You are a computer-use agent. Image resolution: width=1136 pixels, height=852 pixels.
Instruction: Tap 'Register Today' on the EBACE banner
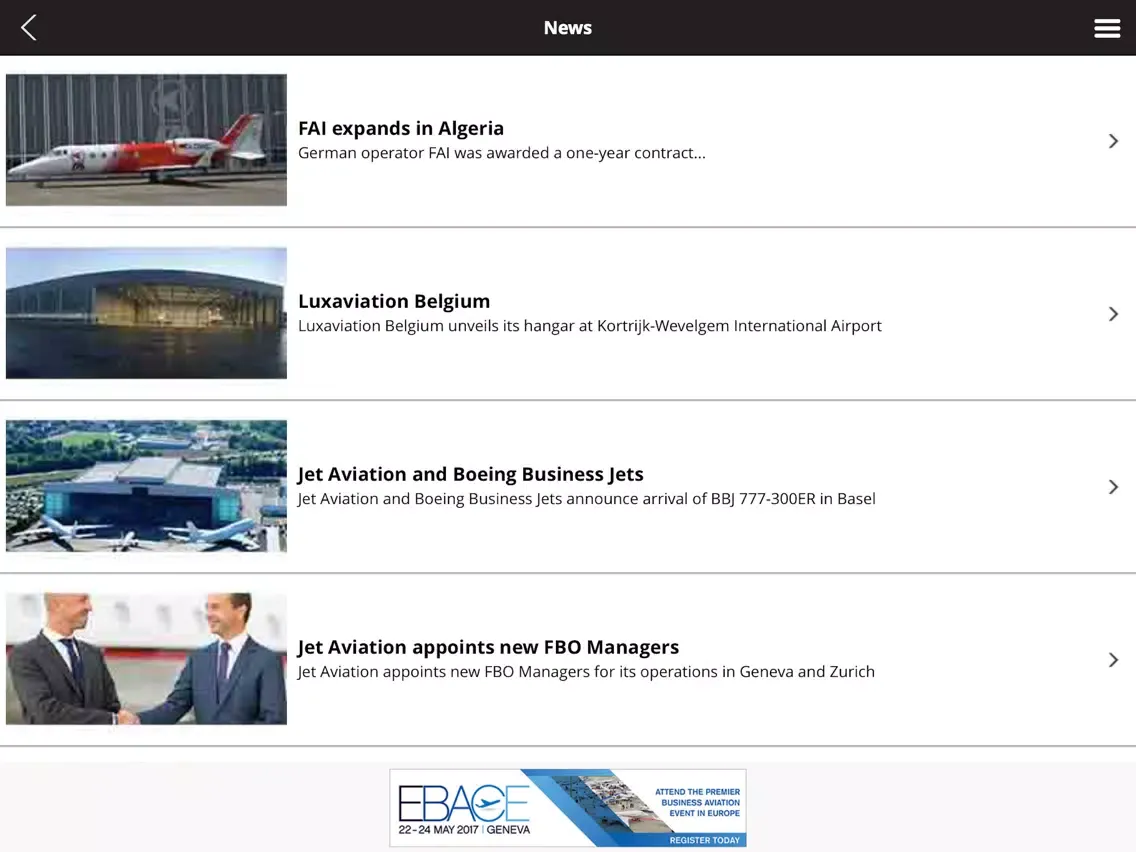(704, 840)
